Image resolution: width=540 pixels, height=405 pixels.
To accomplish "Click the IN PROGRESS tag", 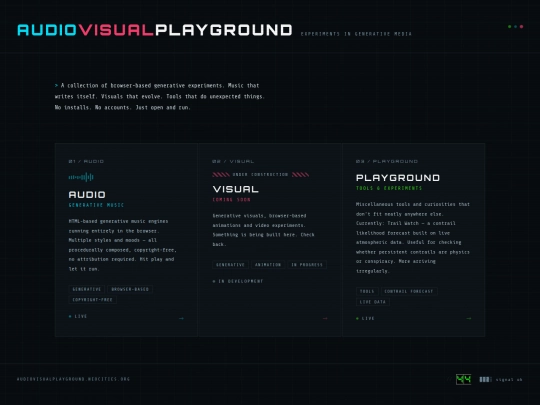I will (307, 265).
